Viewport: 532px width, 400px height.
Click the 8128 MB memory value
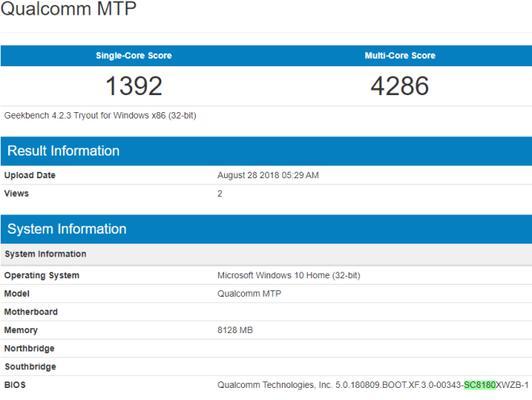(x=235, y=330)
